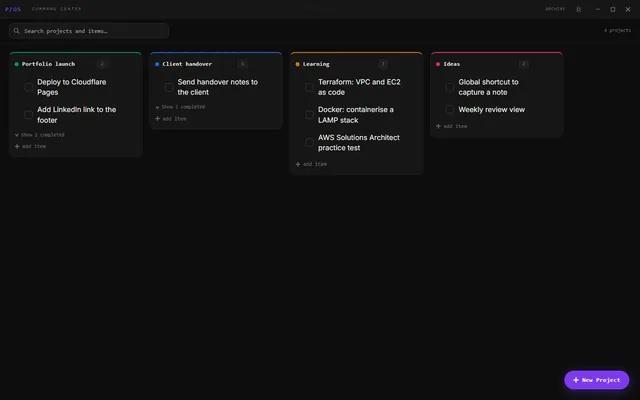Image resolution: width=640 pixels, height=400 pixels.
Task: Click the orange dot on Learning
Action: click(298, 64)
